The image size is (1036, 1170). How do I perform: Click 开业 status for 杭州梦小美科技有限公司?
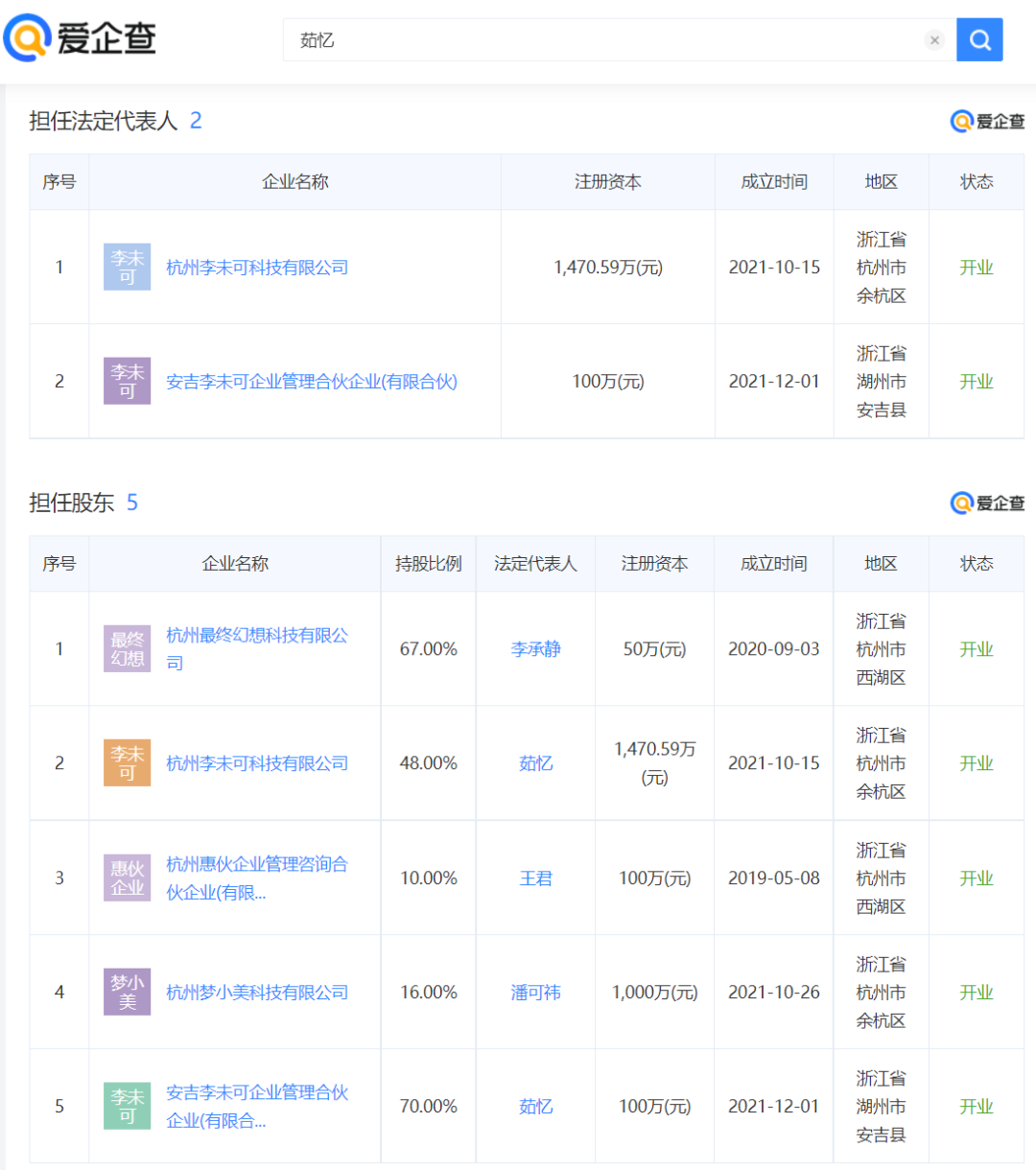[977, 993]
